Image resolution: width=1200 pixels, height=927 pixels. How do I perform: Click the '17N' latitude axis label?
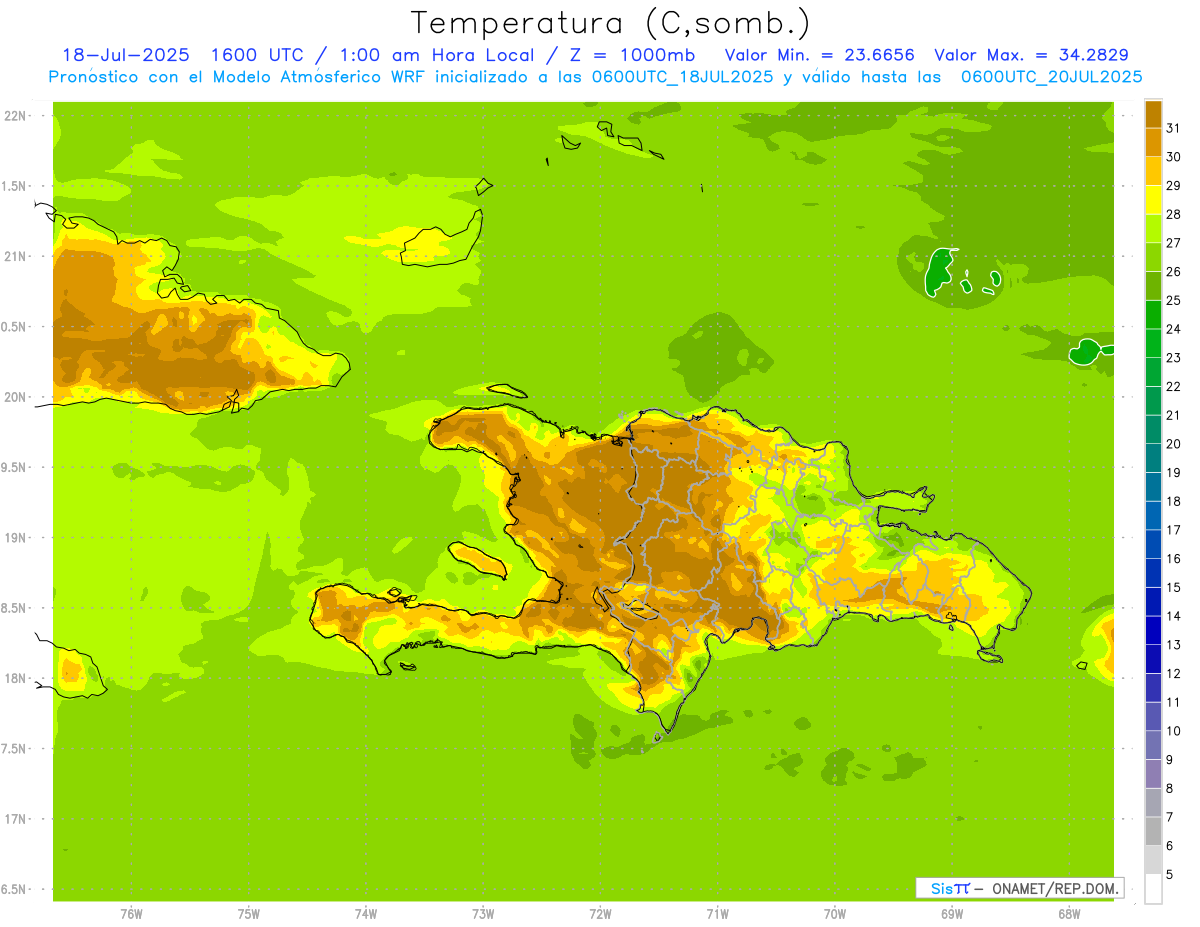[15, 819]
